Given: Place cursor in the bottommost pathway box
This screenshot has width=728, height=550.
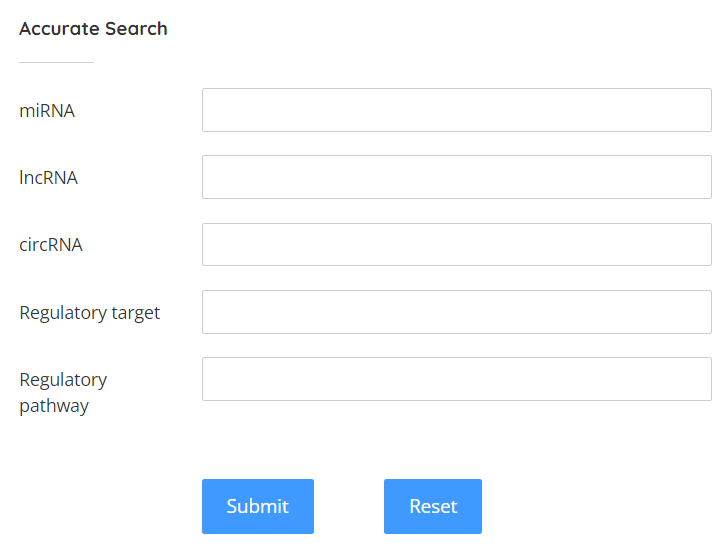Looking at the screenshot, I should [456, 379].
